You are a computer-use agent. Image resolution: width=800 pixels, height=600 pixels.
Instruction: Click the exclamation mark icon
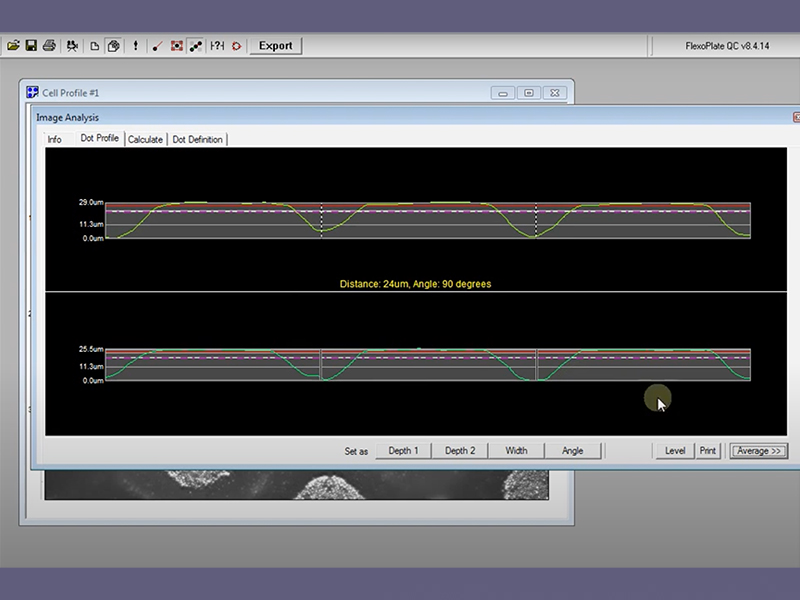coord(135,46)
